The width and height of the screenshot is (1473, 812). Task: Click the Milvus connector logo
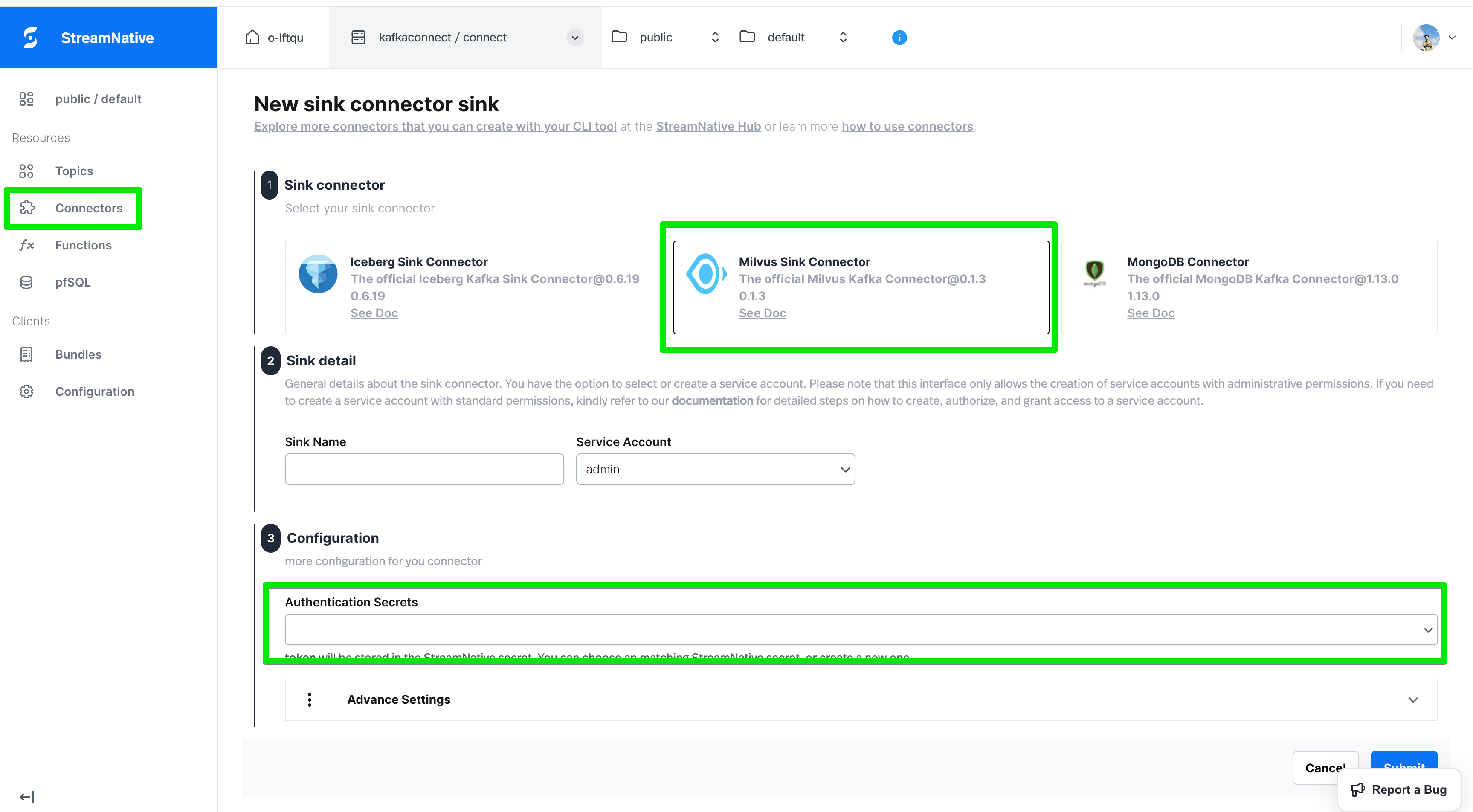[x=706, y=274]
